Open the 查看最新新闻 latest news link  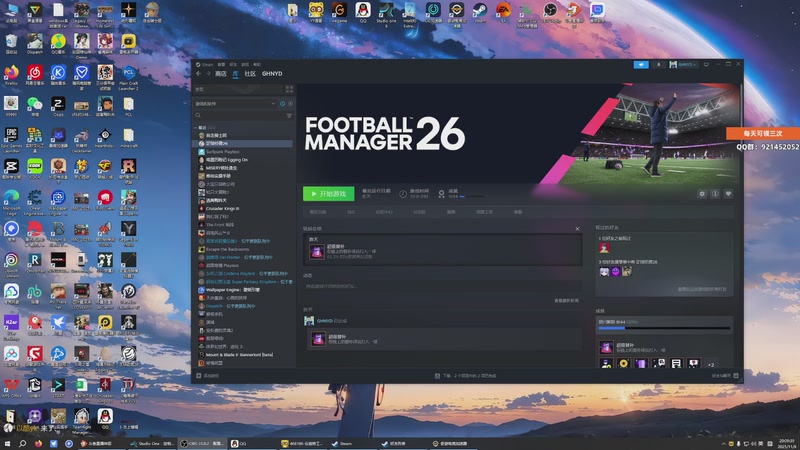pos(566,301)
